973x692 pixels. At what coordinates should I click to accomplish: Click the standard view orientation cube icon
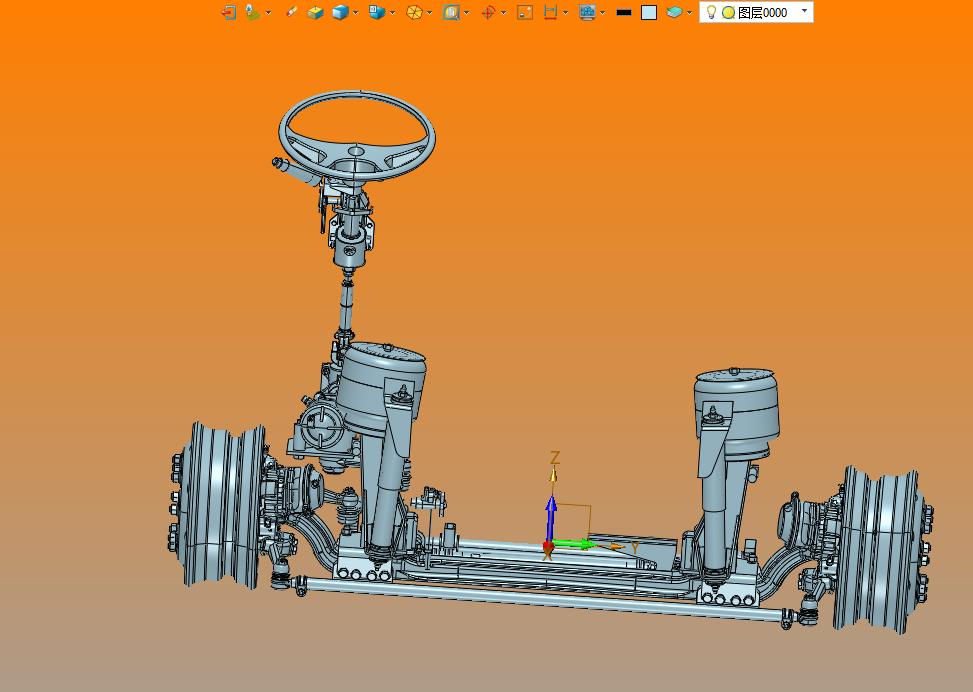[377, 12]
